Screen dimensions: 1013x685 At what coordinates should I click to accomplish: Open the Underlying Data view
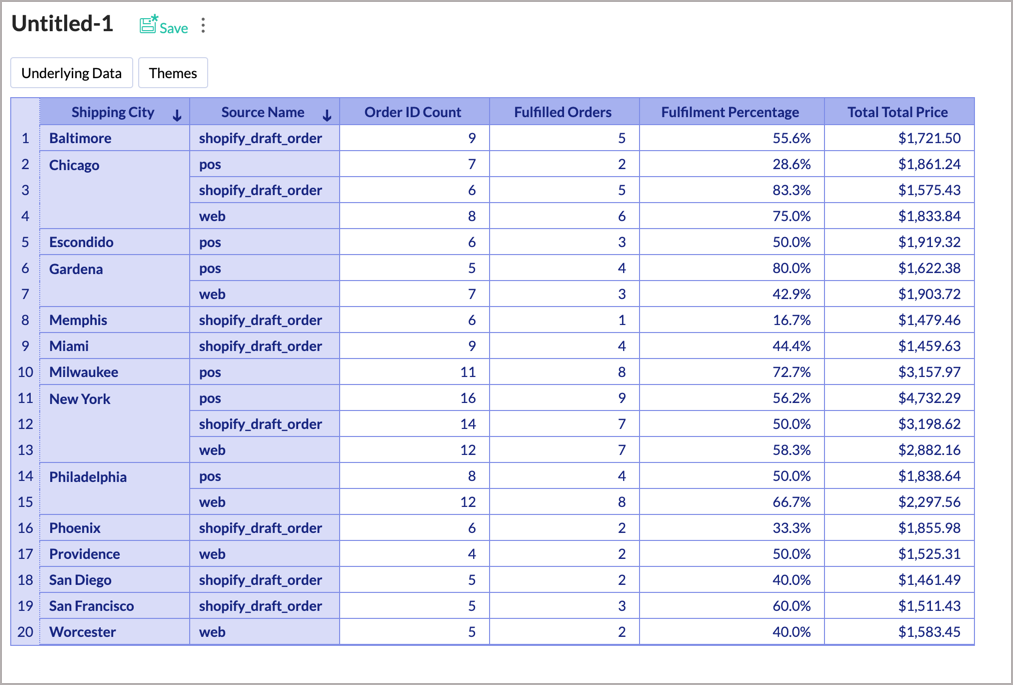click(71, 73)
